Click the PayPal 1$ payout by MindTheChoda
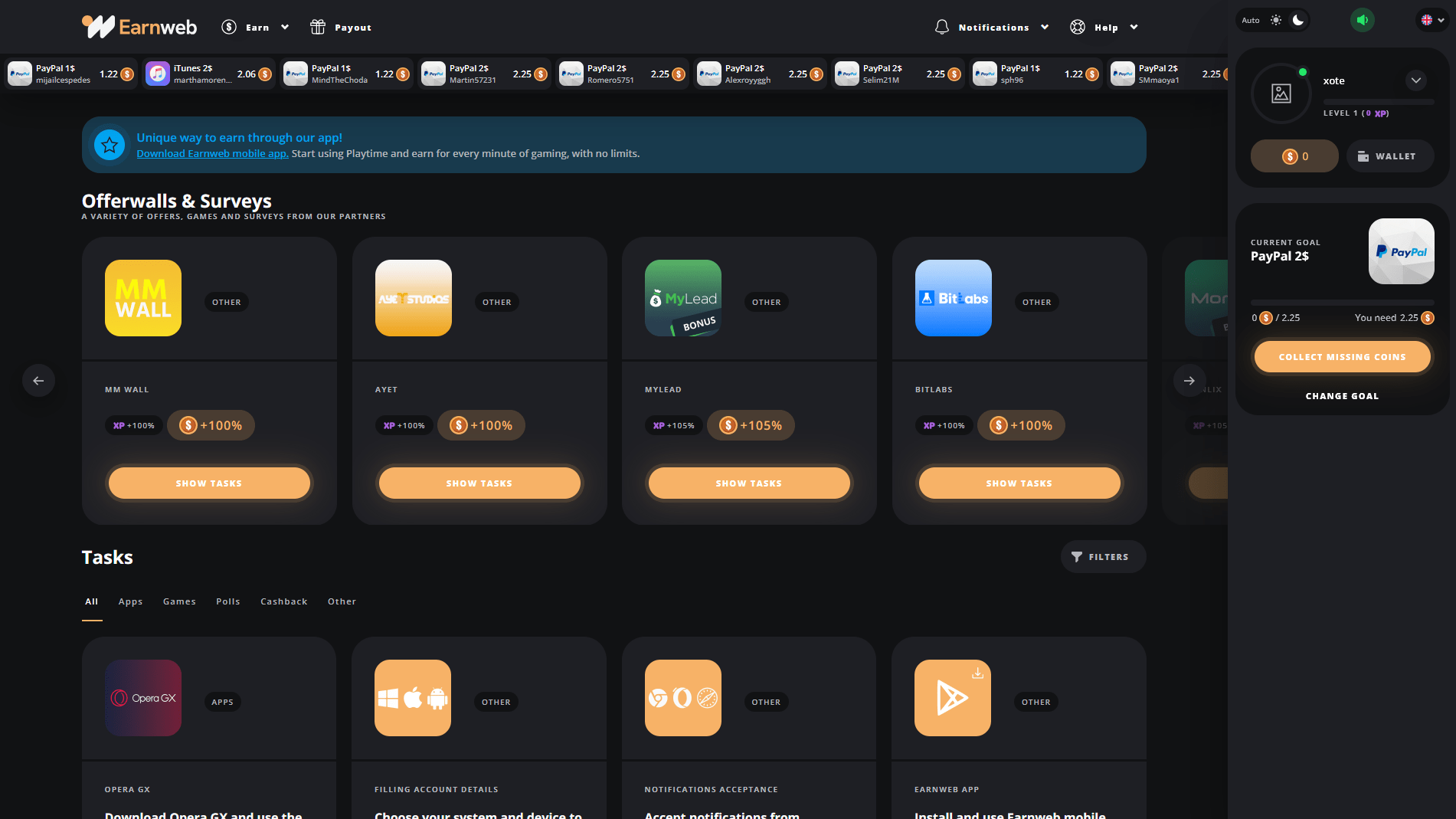This screenshot has width=1456, height=819. coord(347,74)
